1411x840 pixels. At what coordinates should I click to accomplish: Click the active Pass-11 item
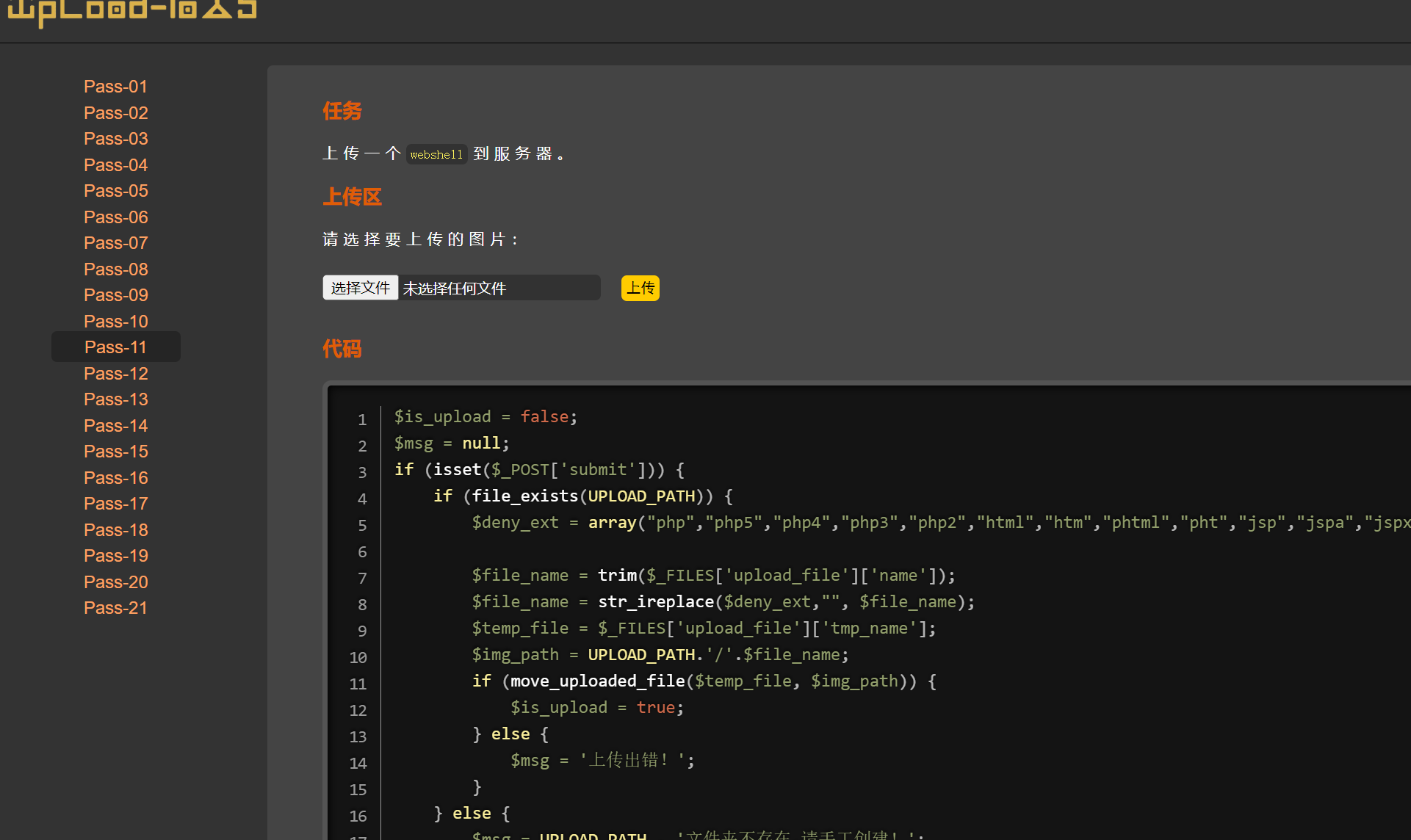tap(115, 347)
